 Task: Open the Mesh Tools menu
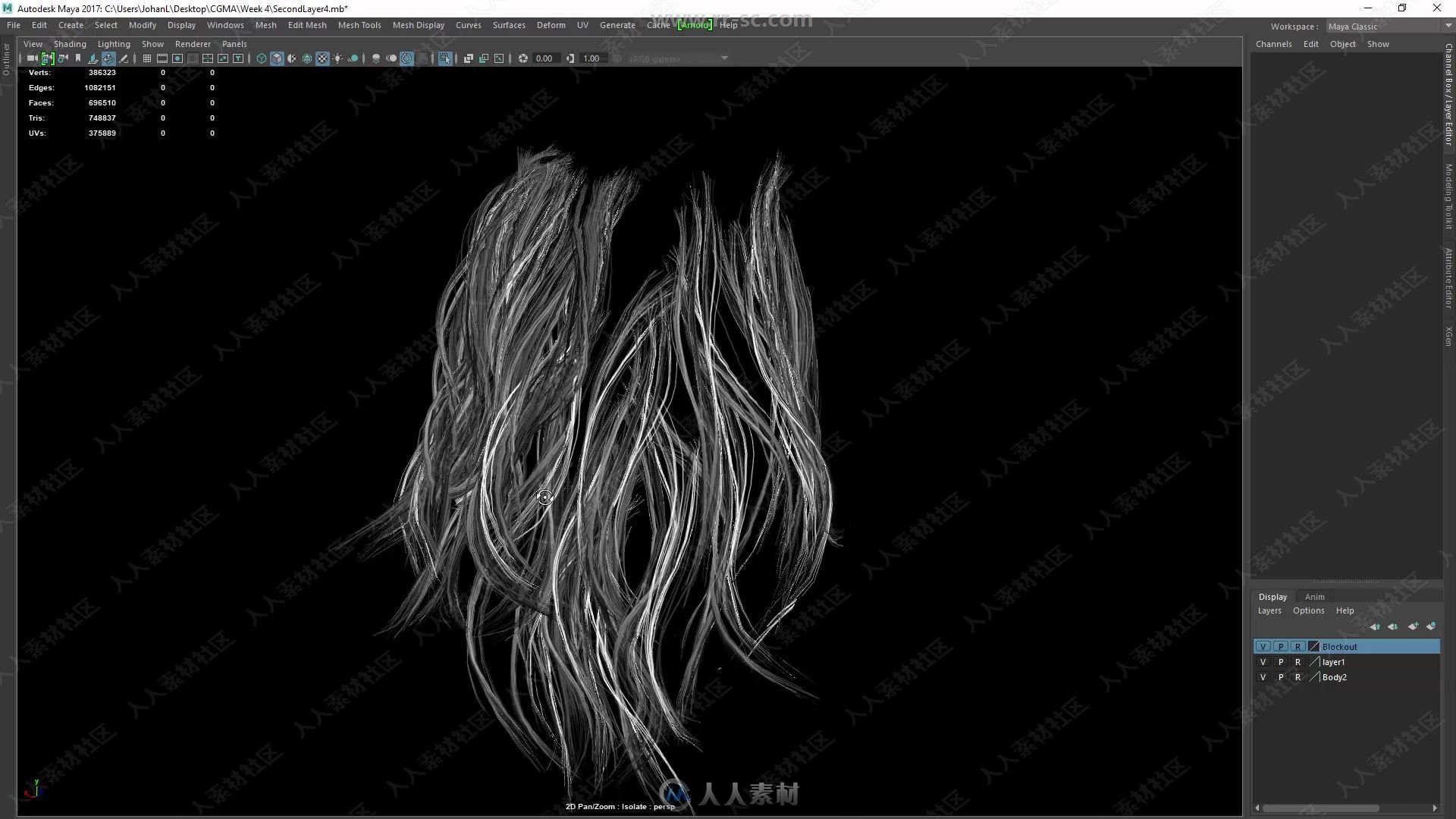[359, 25]
